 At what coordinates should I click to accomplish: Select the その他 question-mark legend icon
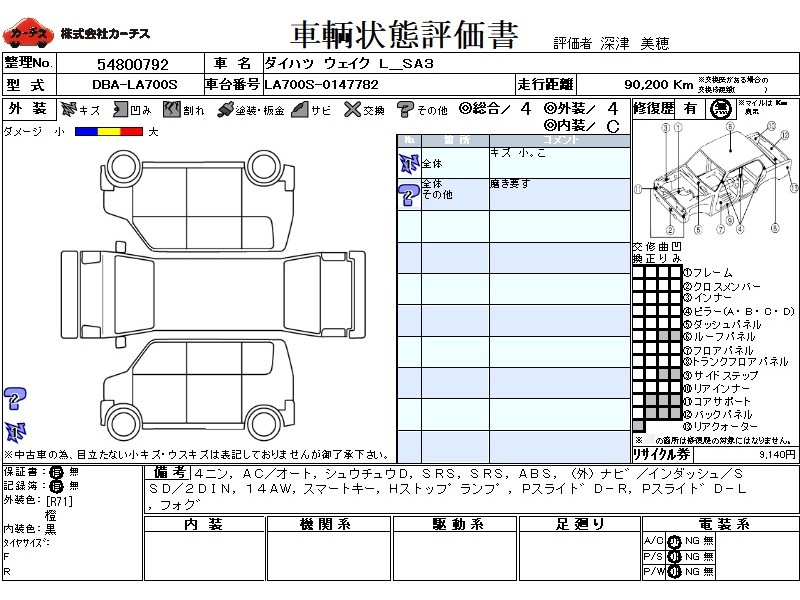[405, 109]
